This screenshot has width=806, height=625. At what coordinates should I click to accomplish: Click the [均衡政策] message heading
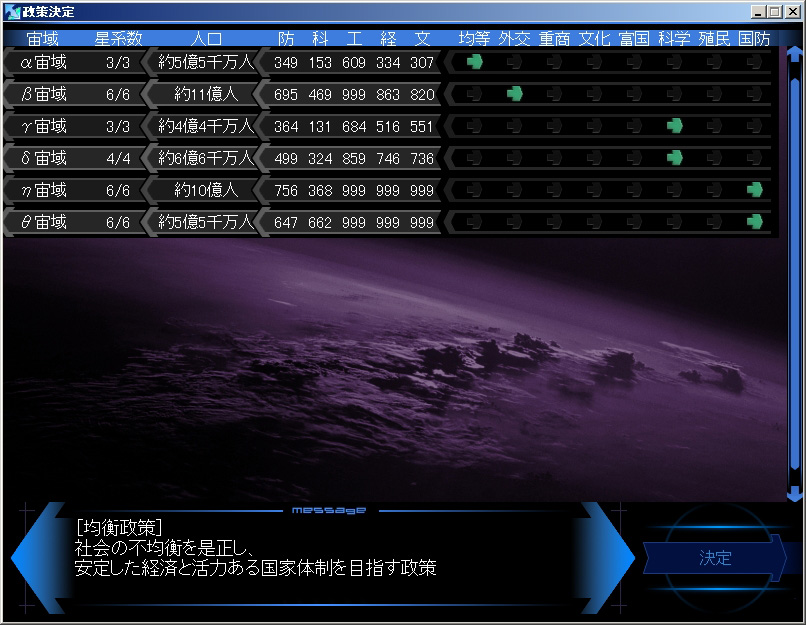click(119, 527)
